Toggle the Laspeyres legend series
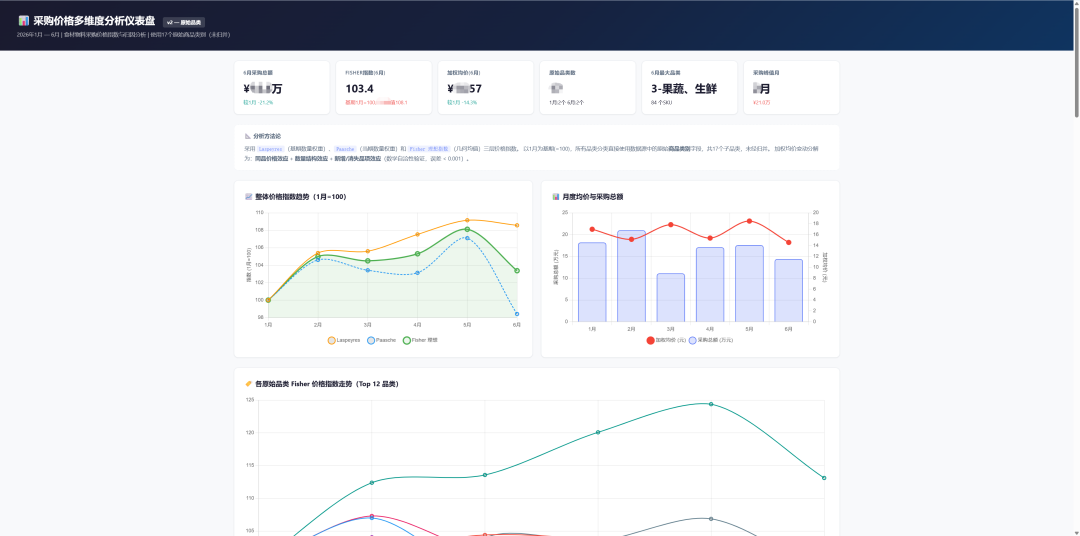1080x536 pixels. [x=342, y=340]
